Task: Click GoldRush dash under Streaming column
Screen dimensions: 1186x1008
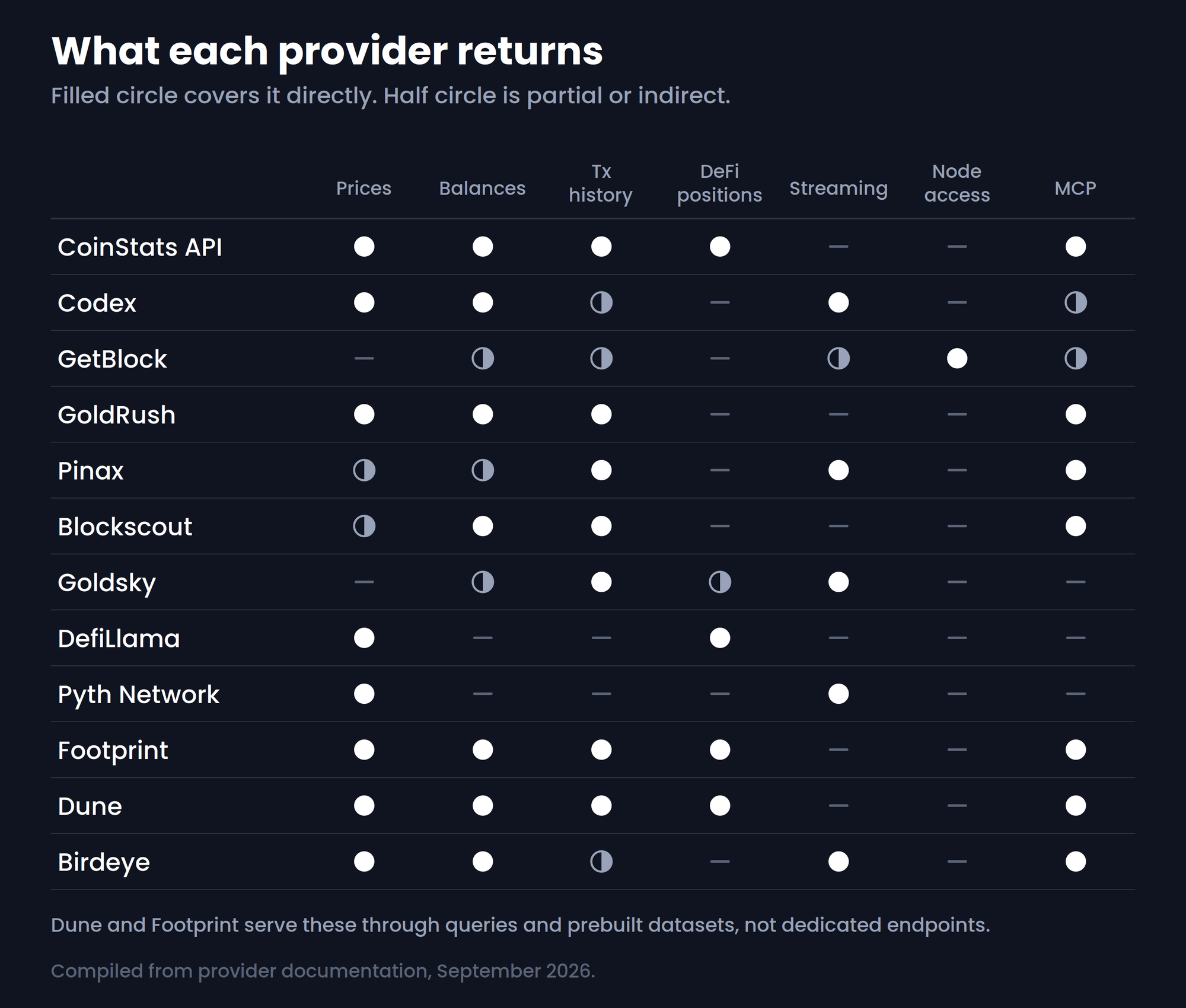Action: [x=839, y=414]
